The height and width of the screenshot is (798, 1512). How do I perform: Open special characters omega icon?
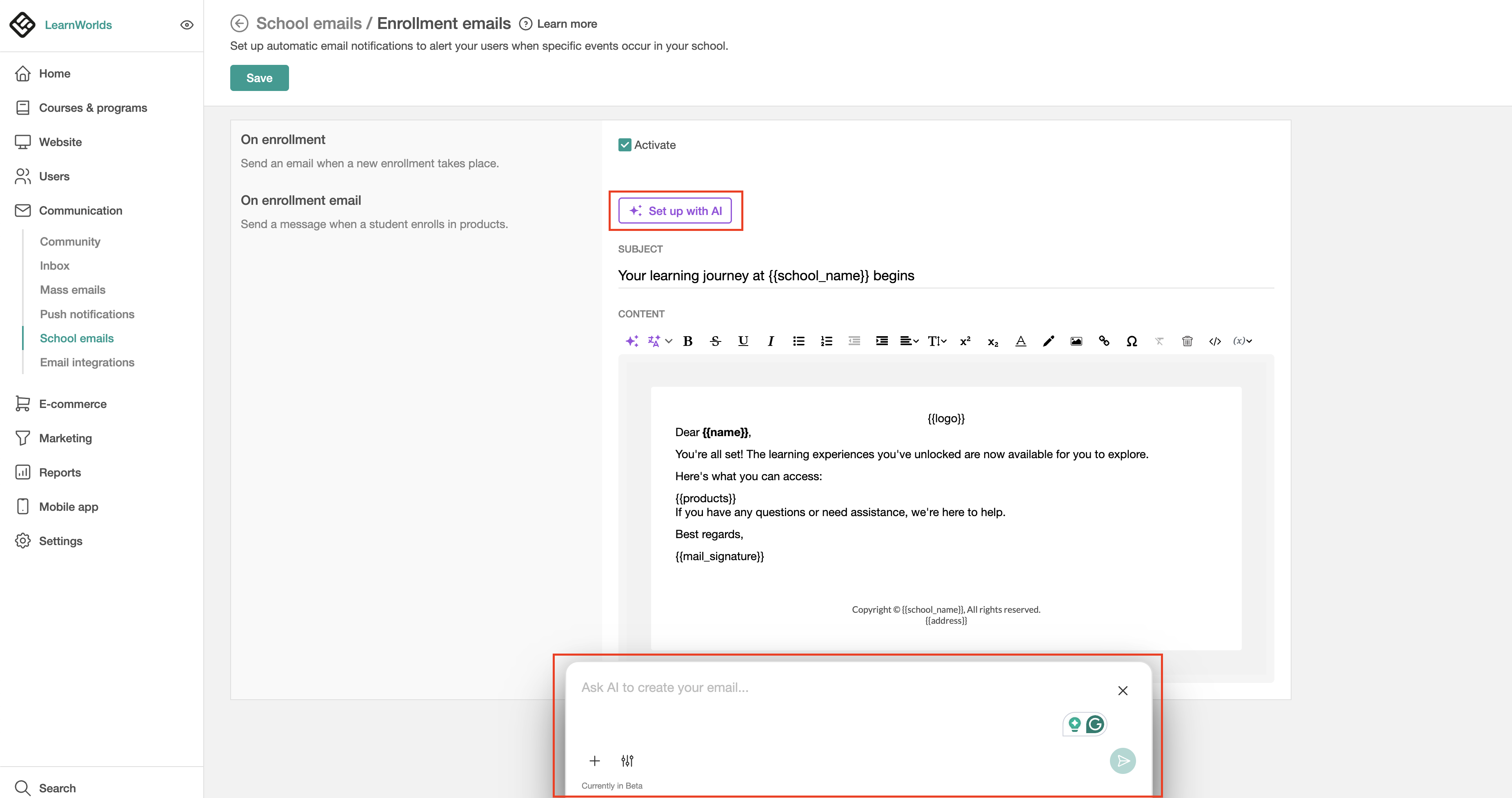point(1132,341)
